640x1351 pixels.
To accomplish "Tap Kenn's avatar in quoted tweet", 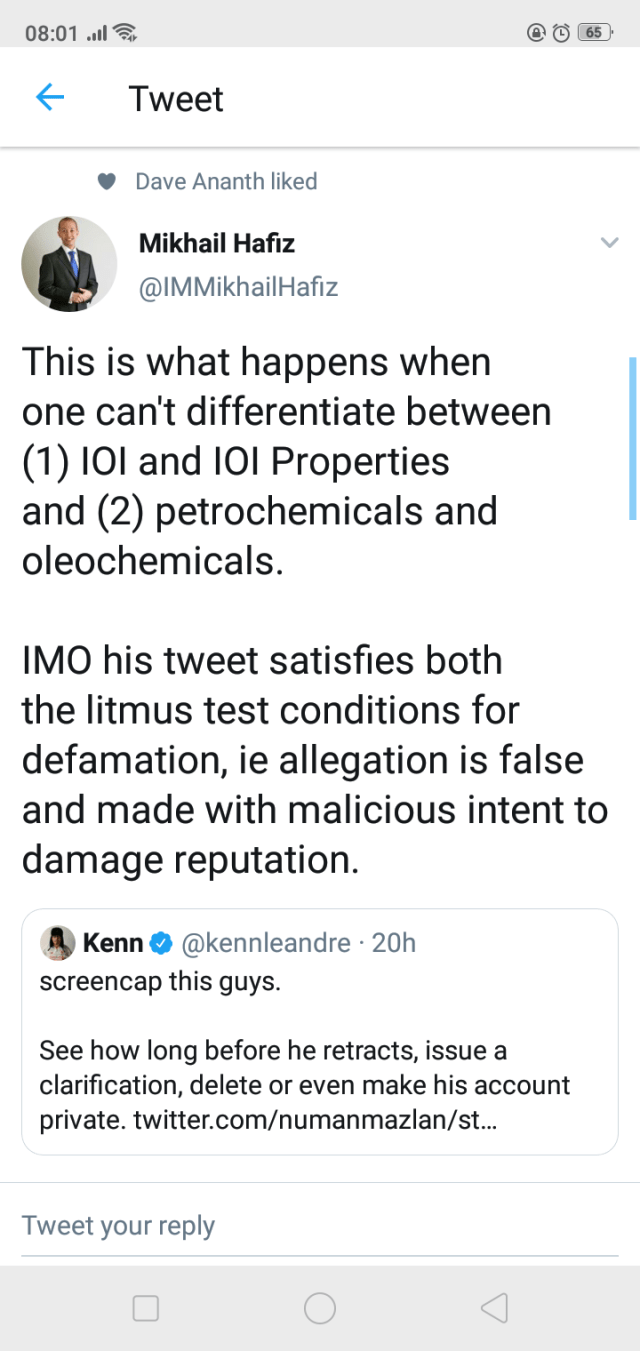I will pyautogui.click(x=57, y=943).
